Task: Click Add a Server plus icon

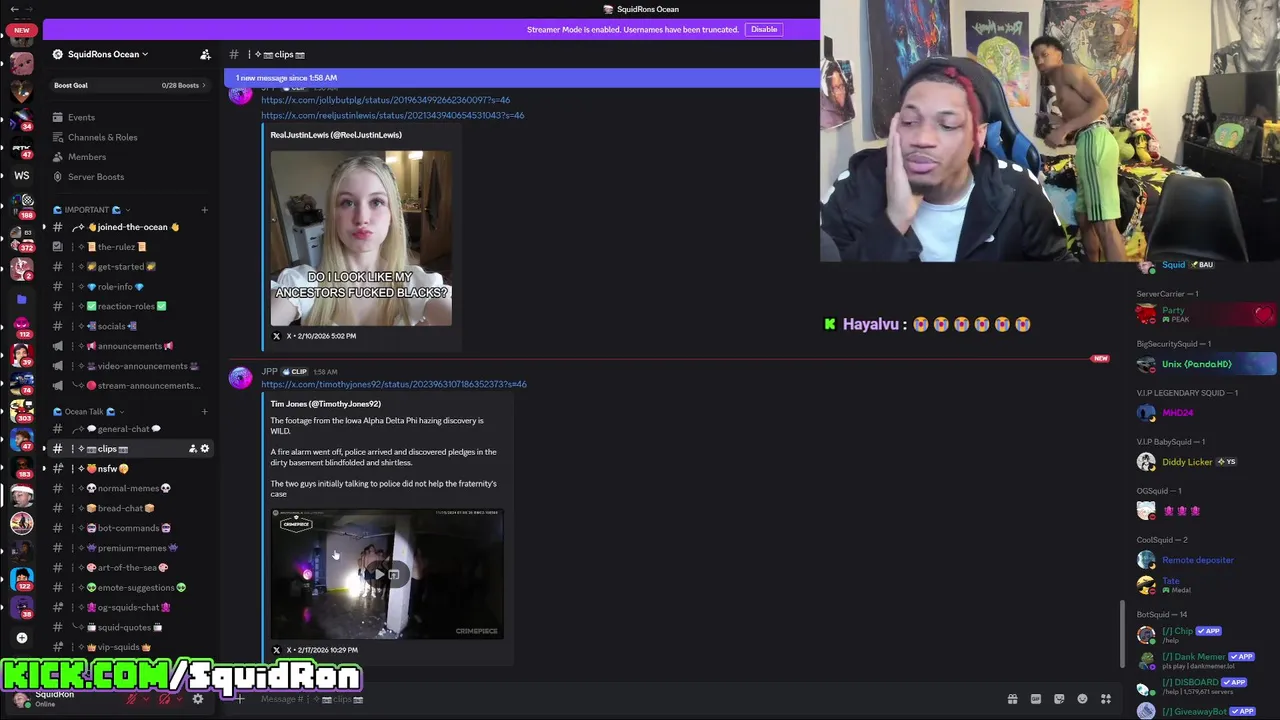Action: [x=22, y=637]
